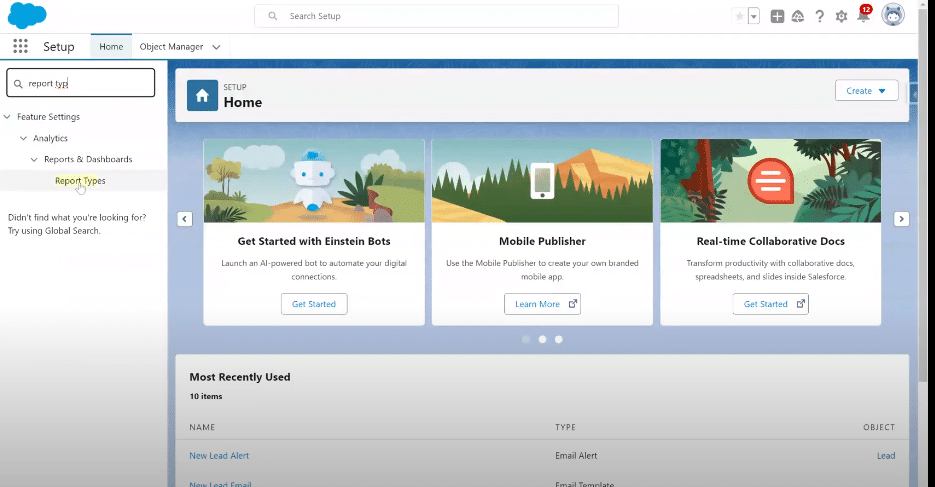Click the Mobile Publisher card image
The image size is (935, 487).
coord(542,181)
